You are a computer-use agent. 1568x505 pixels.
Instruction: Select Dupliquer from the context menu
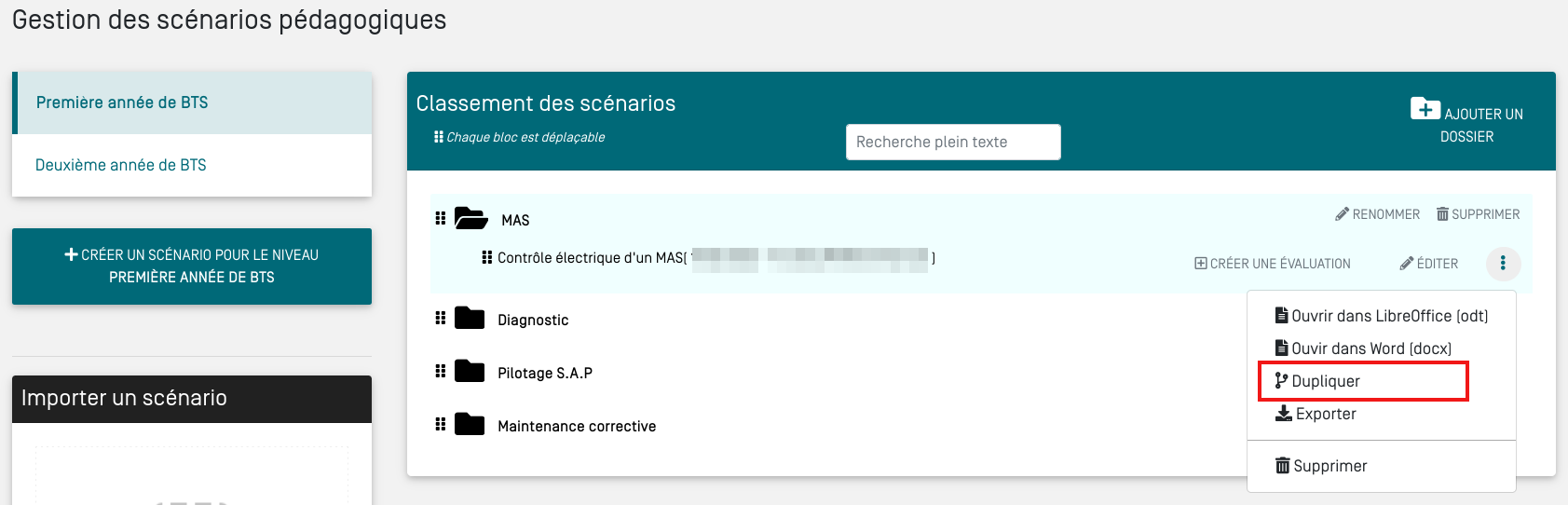1325,381
